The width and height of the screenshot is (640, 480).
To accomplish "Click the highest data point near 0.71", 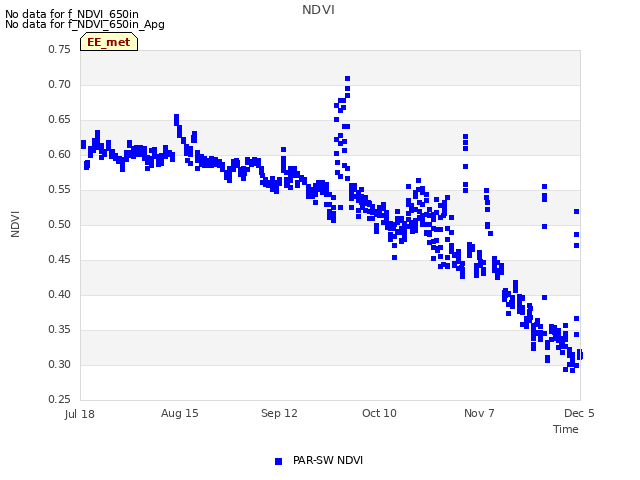I will (347, 78).
